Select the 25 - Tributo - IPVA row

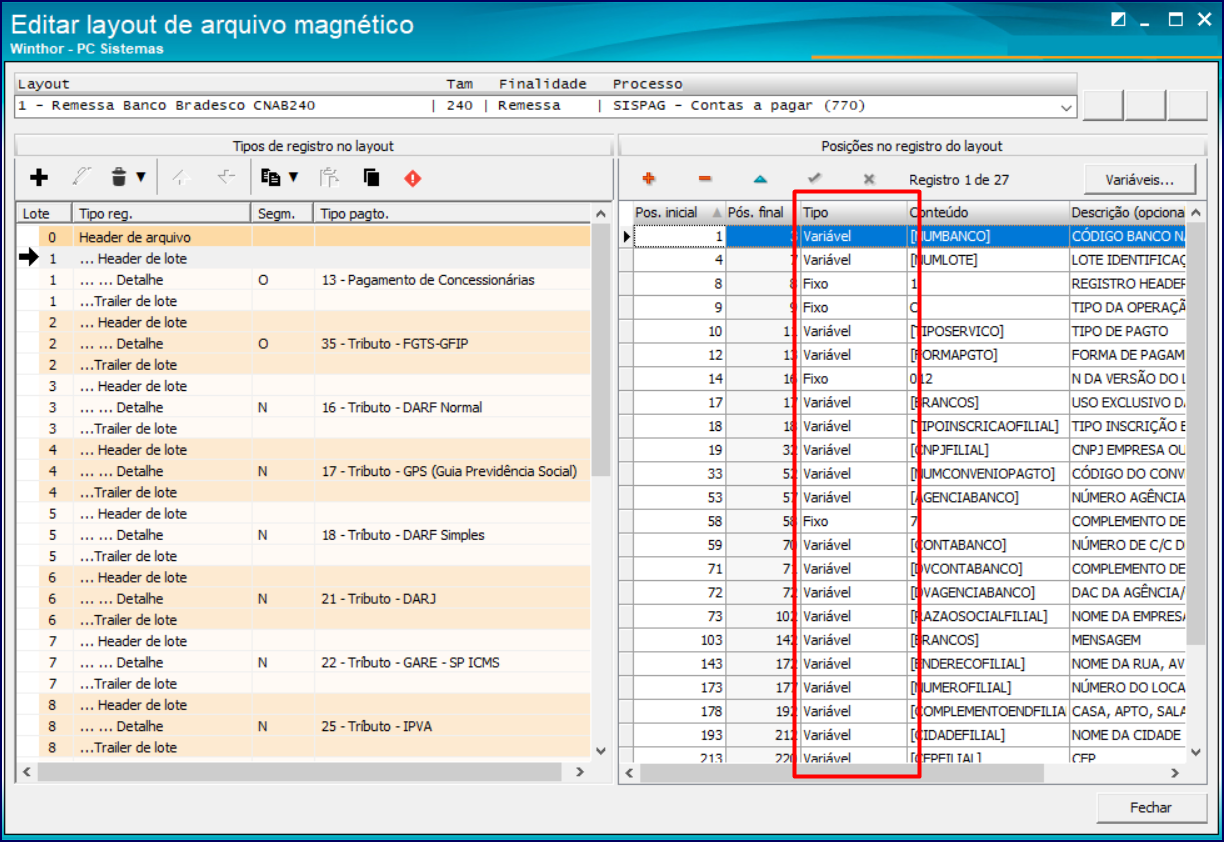[304, 726]
